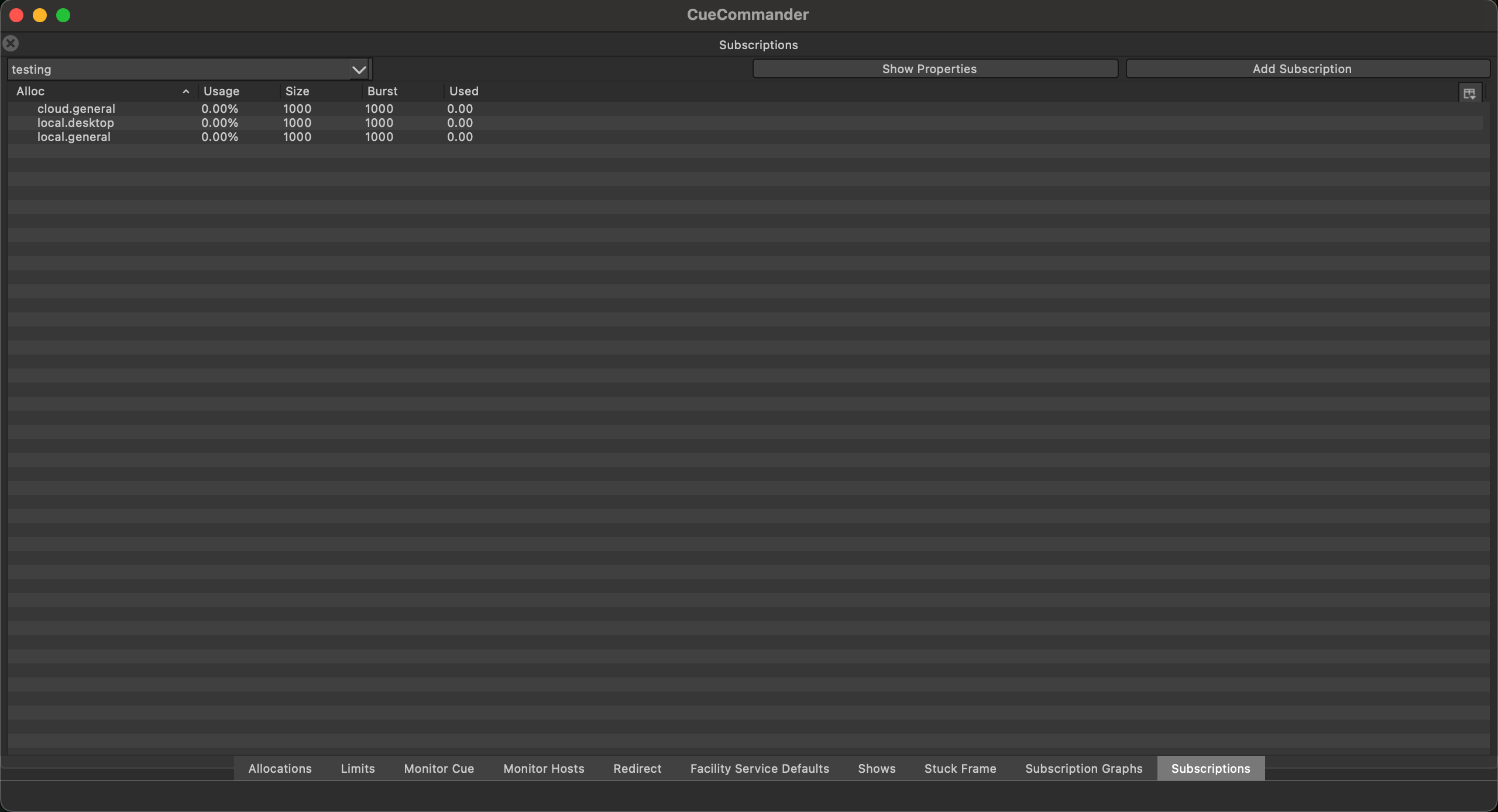The image size is (1498, 812).
Task: Maximize the CueCommander window with green button
Action: tap(63, 15)
